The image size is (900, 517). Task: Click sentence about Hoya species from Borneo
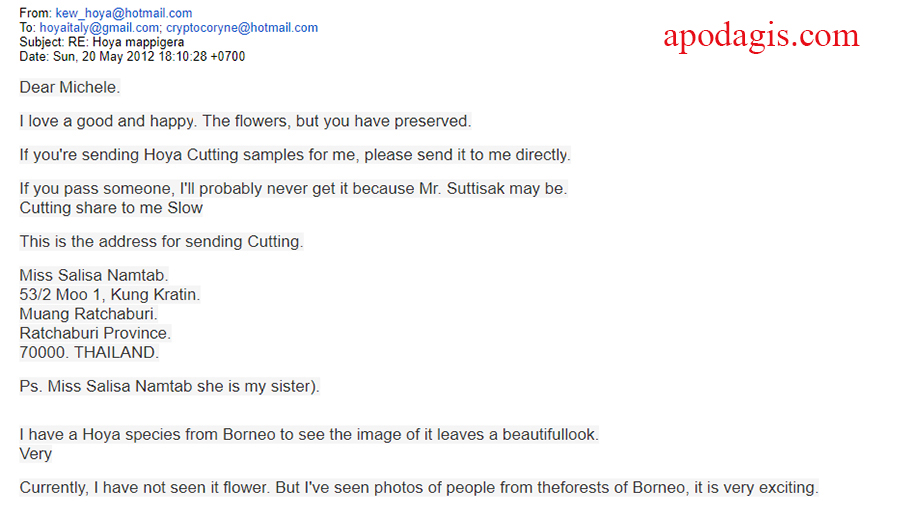coord(309,434)
